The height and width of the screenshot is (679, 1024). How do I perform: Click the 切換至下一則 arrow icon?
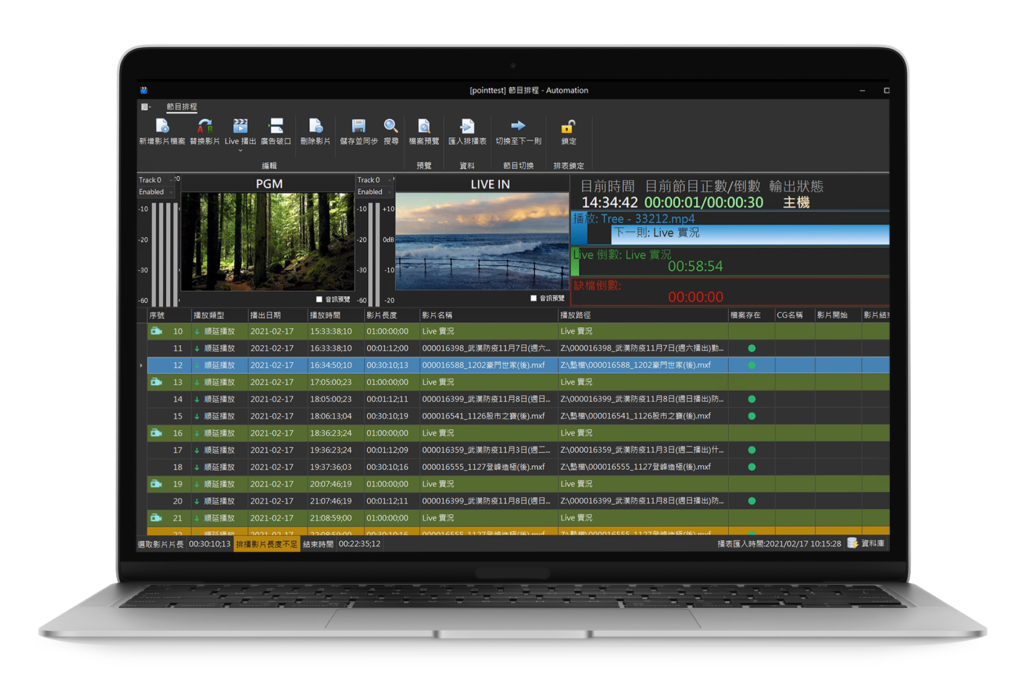pos(518,125)
